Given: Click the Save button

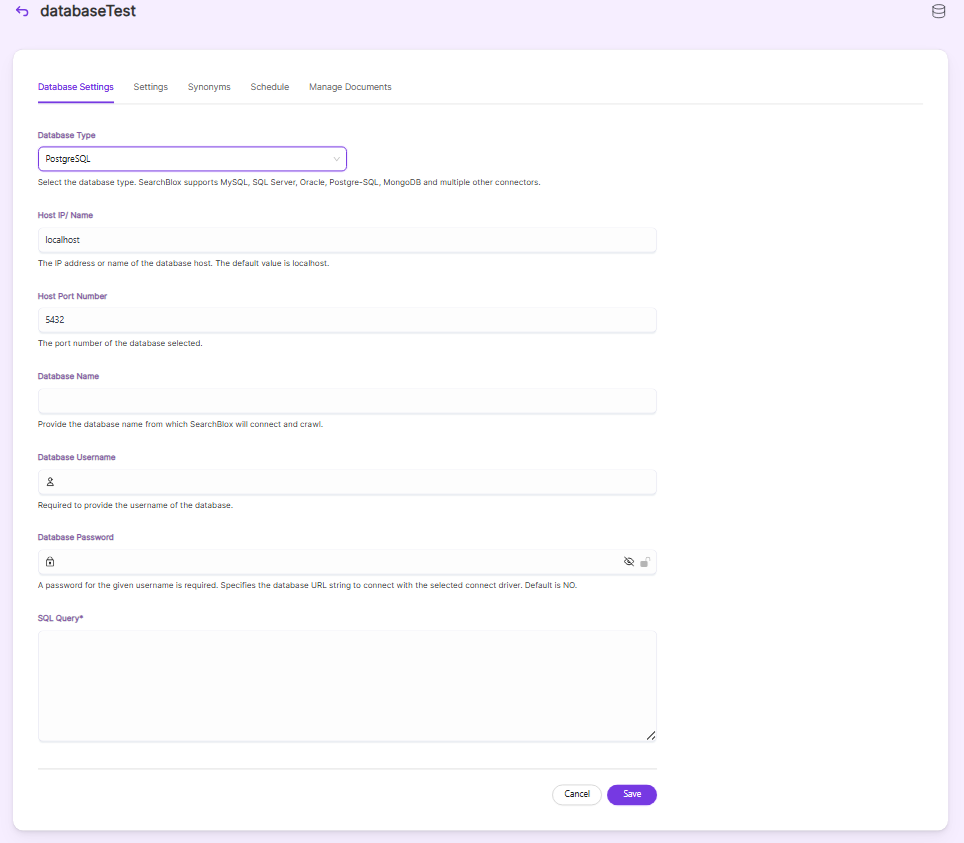Looking at the screenshot, I should 632,794.
